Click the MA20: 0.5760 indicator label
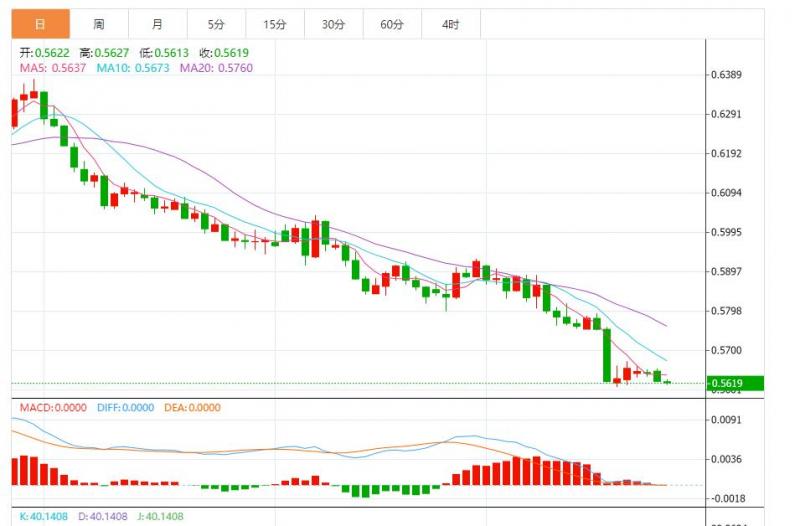 click(x=216, y=68)
